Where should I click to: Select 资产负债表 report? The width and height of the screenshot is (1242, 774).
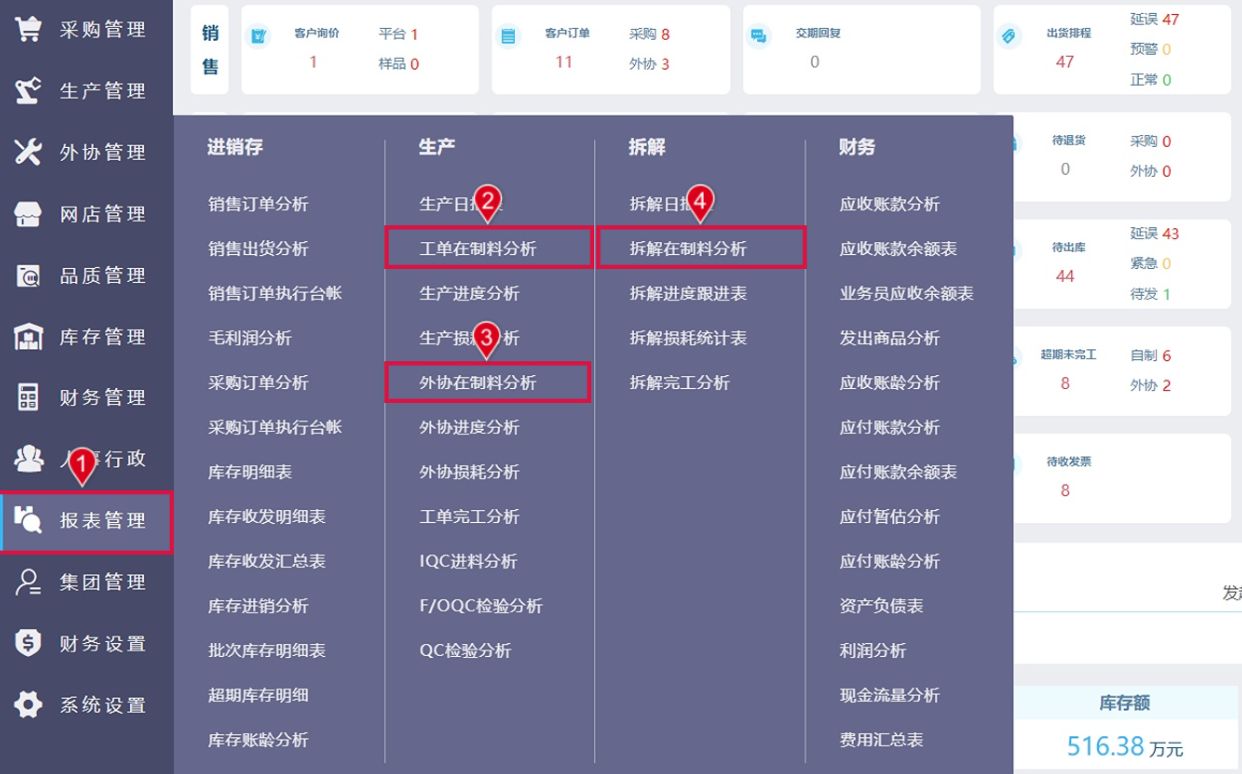click(881, 606)
